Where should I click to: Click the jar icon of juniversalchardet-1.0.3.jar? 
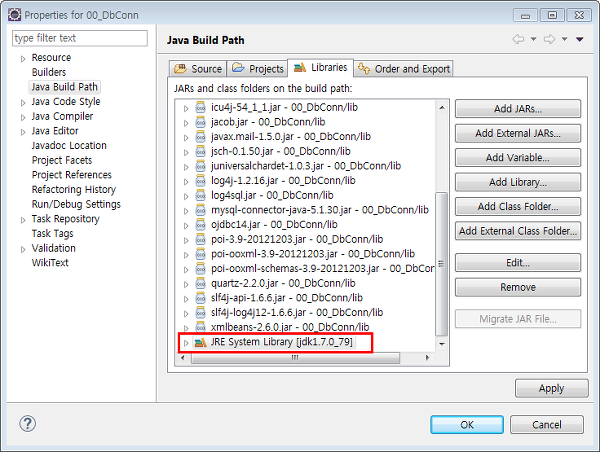coord(201,166)
